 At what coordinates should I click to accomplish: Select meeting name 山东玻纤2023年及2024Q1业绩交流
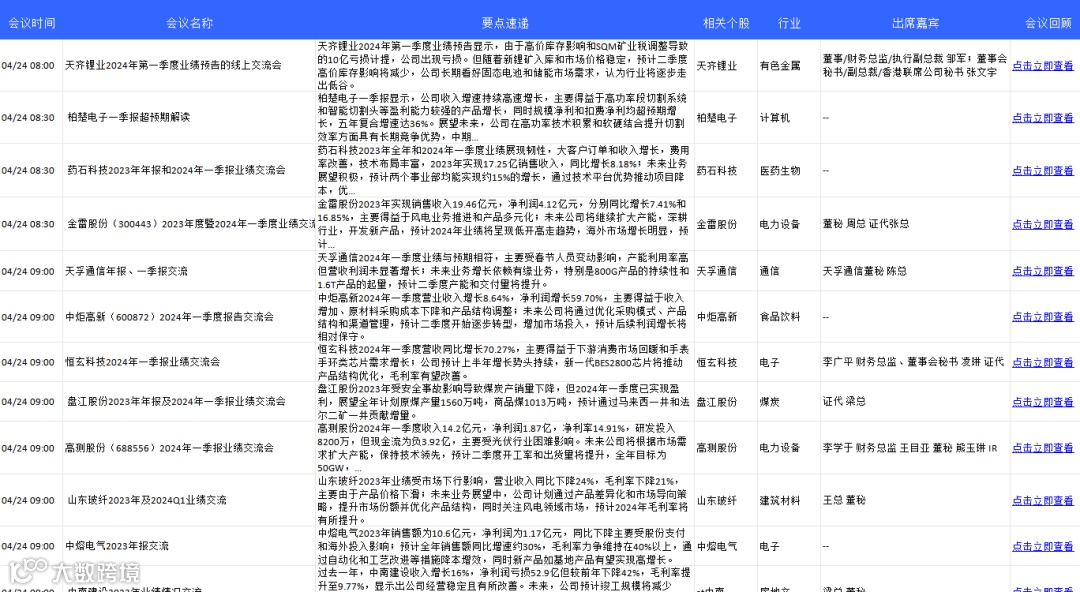[147, 500]
